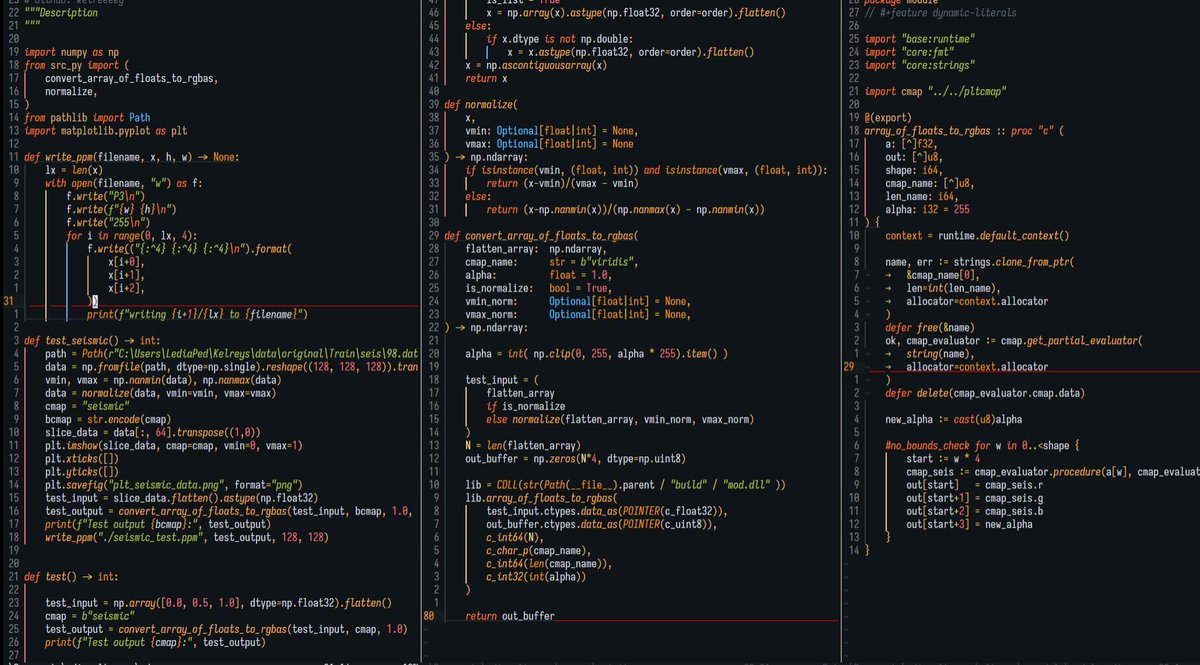Click current line number 31 in left pane

[8, 300]
